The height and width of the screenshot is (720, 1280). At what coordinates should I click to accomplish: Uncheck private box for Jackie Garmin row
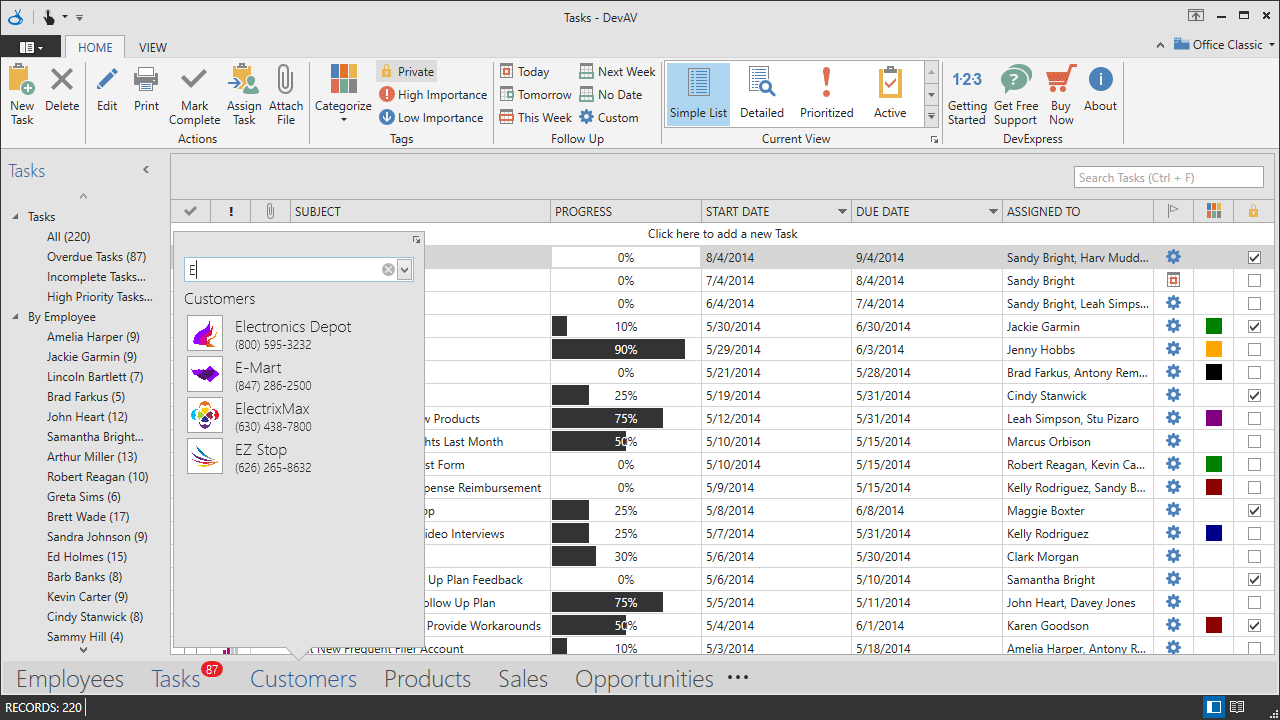[1254, 327]
